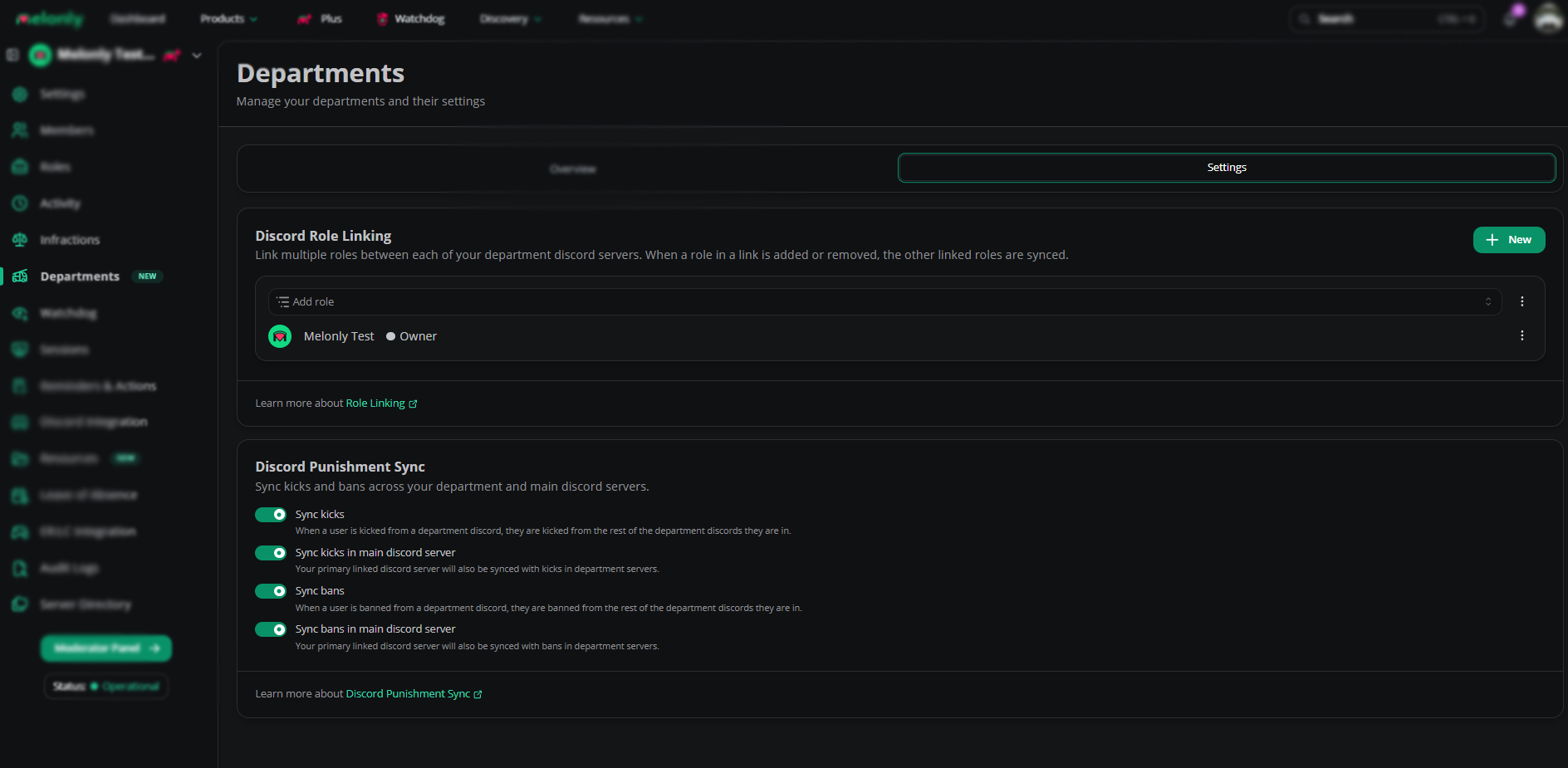Toggle the Sync kicks switch
The image size is (1568, 768).
[x=271, y=515]
